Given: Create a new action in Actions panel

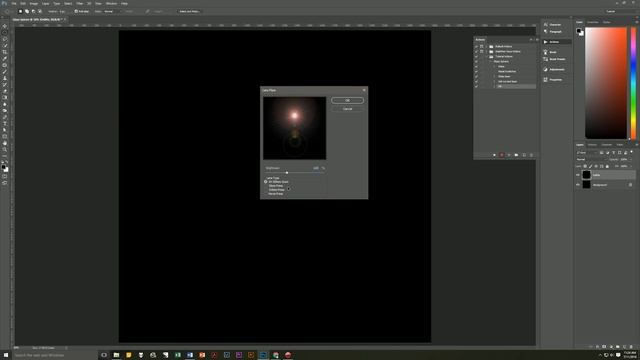Looking at the screenshot, I should point(524,155).
